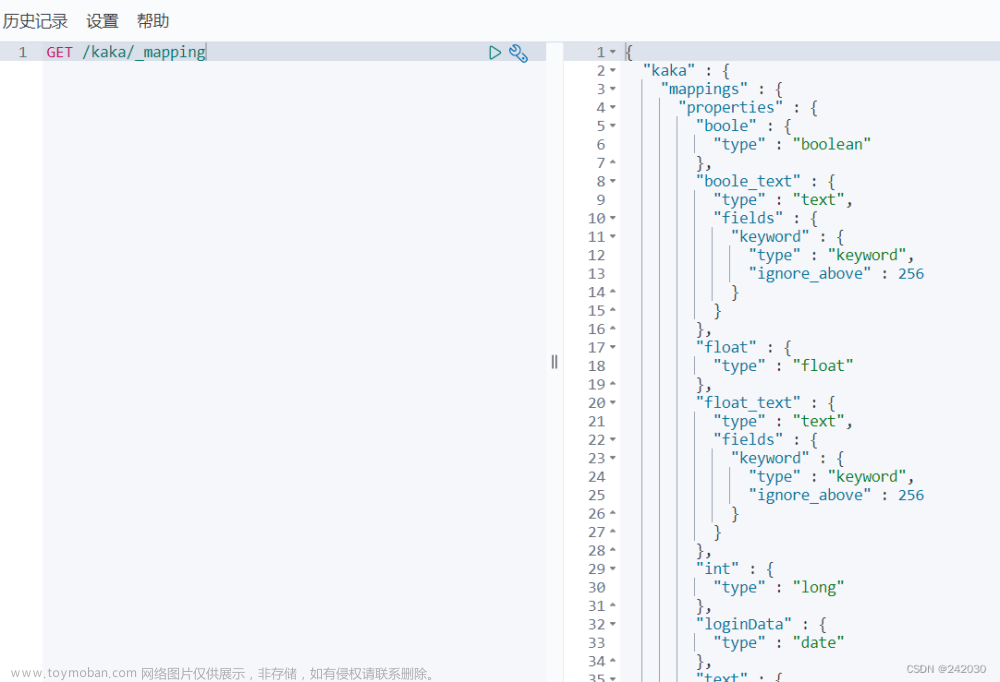The height and width of the screenshot is (682, 1000).
Task: Collapse the "mappings" block at line 3
Action: [x=613, y=89]
